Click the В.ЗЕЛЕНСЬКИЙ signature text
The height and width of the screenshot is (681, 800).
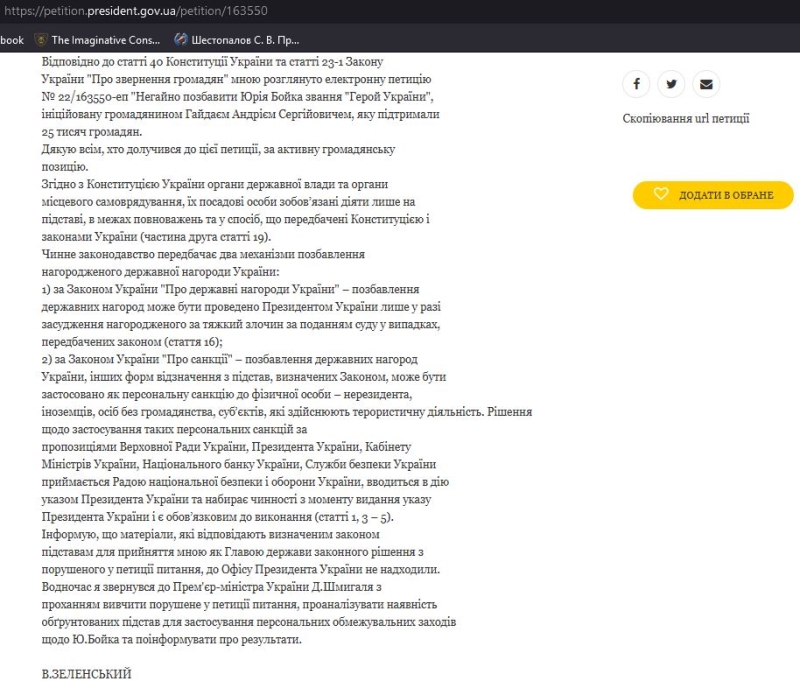86,674
